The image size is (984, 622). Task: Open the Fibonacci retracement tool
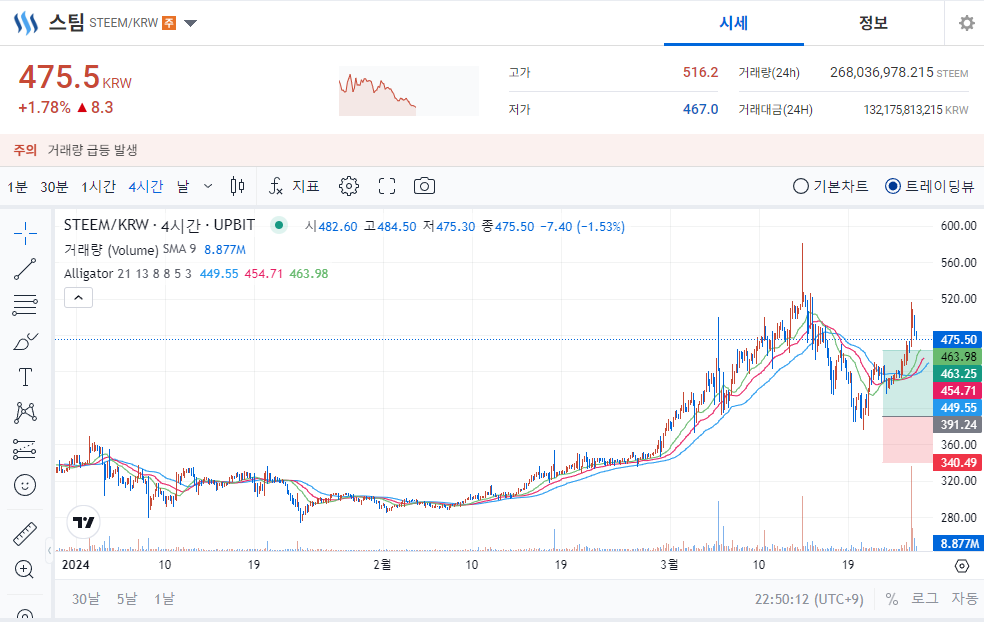coord(25,304)
